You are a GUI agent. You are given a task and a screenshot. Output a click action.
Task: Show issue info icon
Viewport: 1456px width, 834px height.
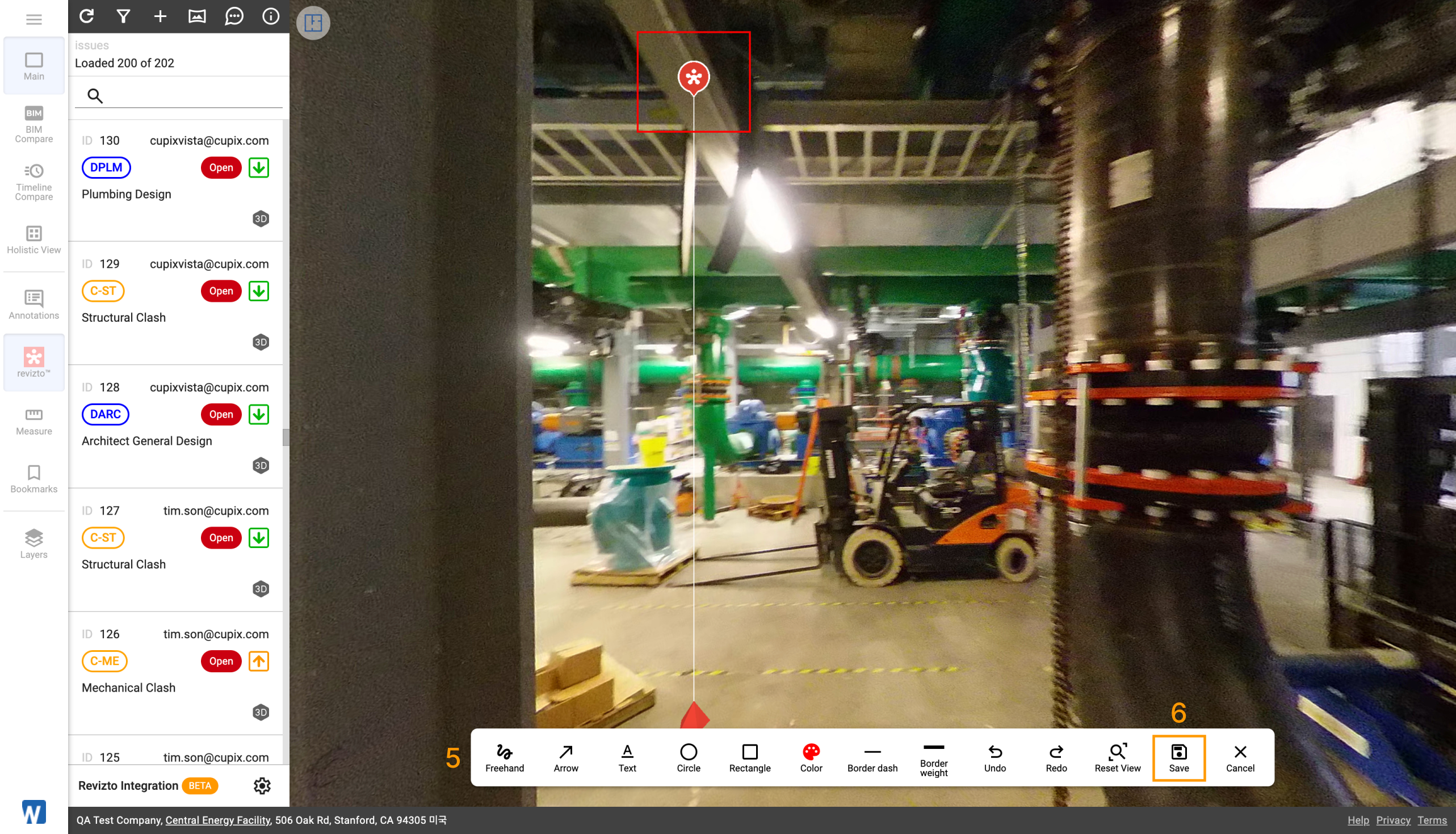270,16
